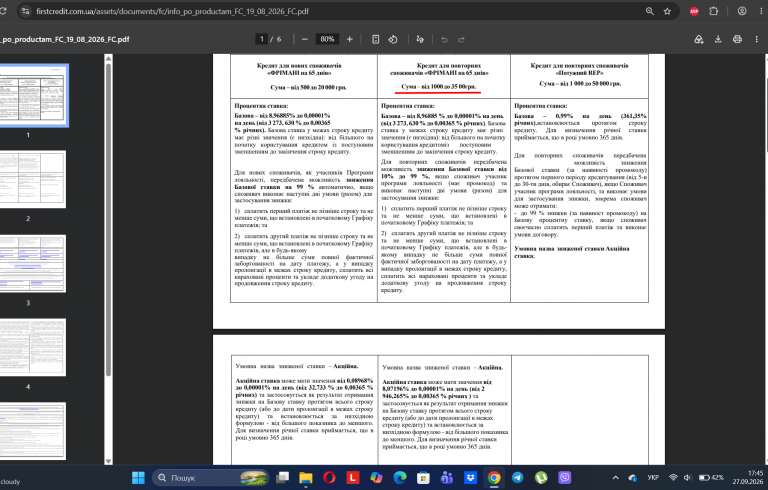View site information icon in address bar

tap(25, 11)
